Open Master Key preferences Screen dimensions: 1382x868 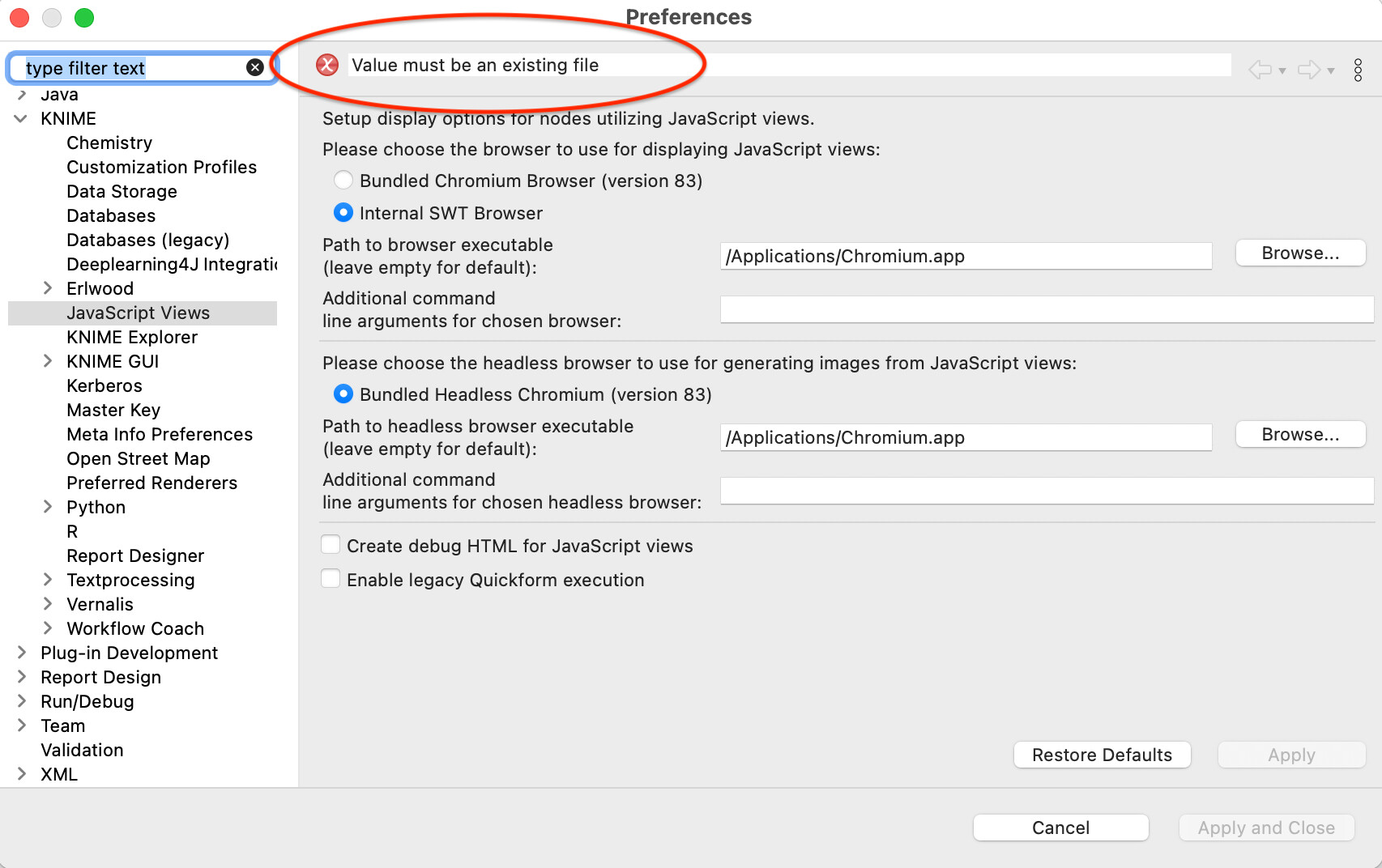coord(113,410)
